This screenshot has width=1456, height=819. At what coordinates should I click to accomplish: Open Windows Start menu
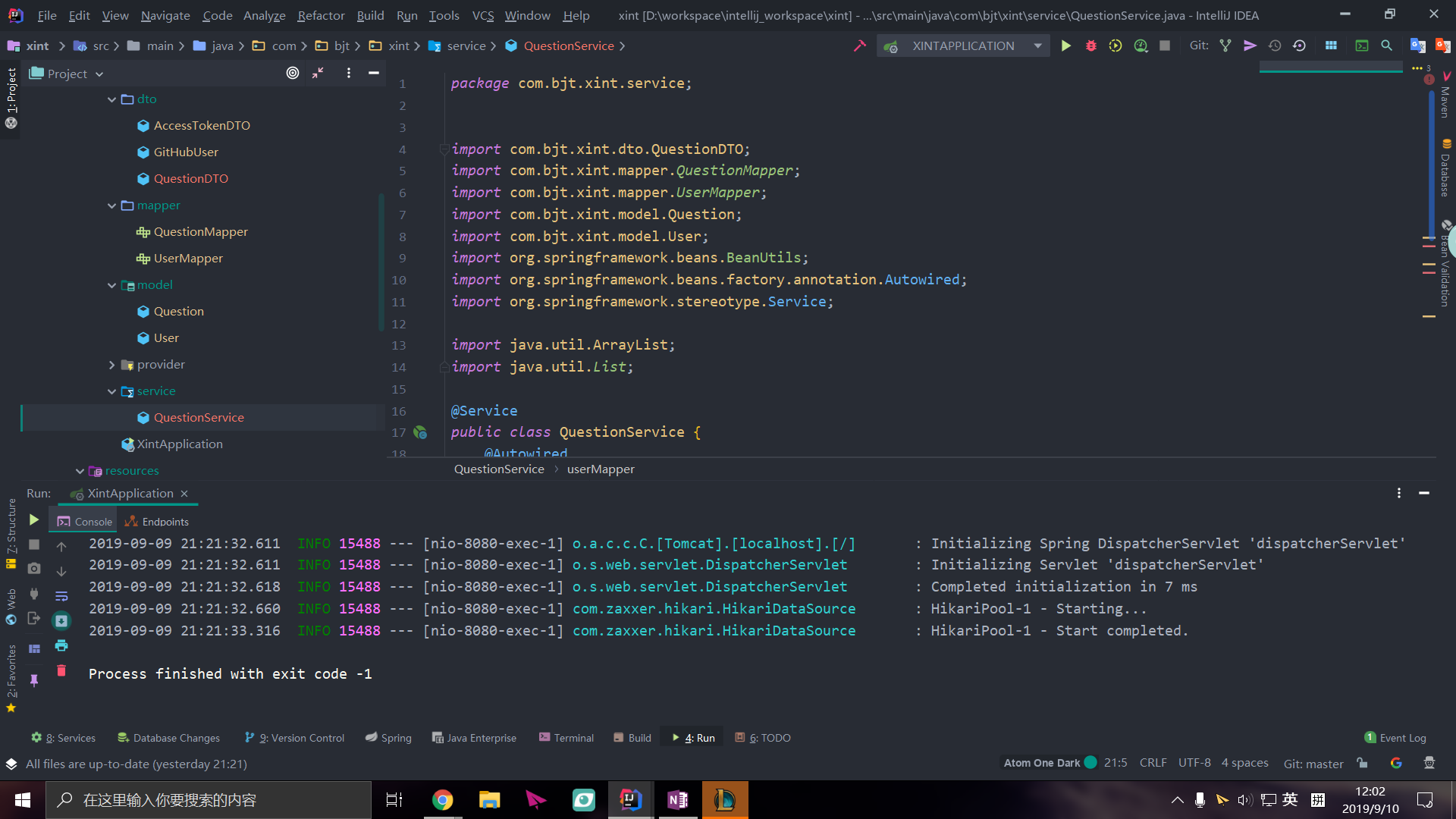click(x=23, y=800)
